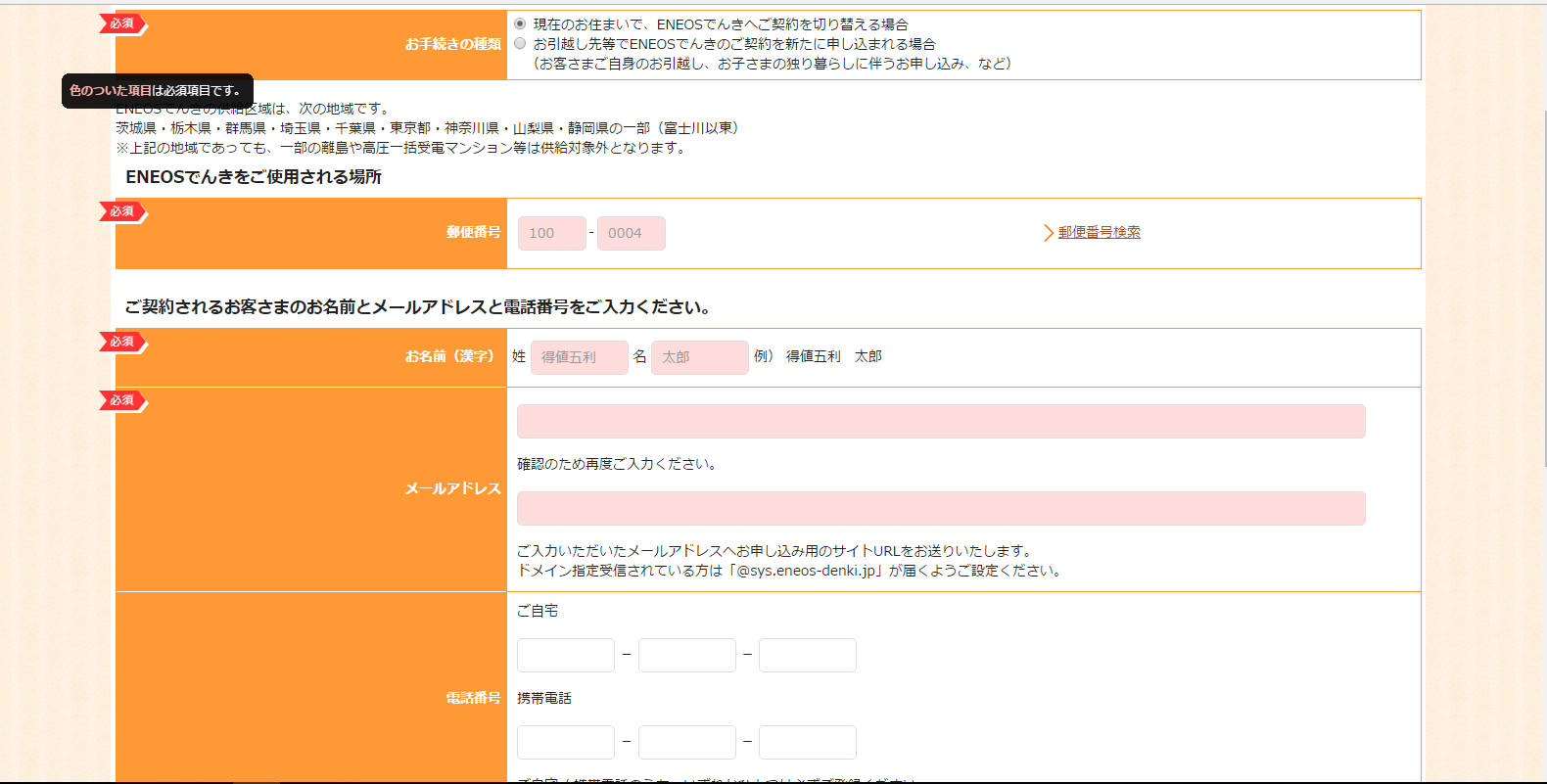Click the first email address input field

tap(941, 421)
